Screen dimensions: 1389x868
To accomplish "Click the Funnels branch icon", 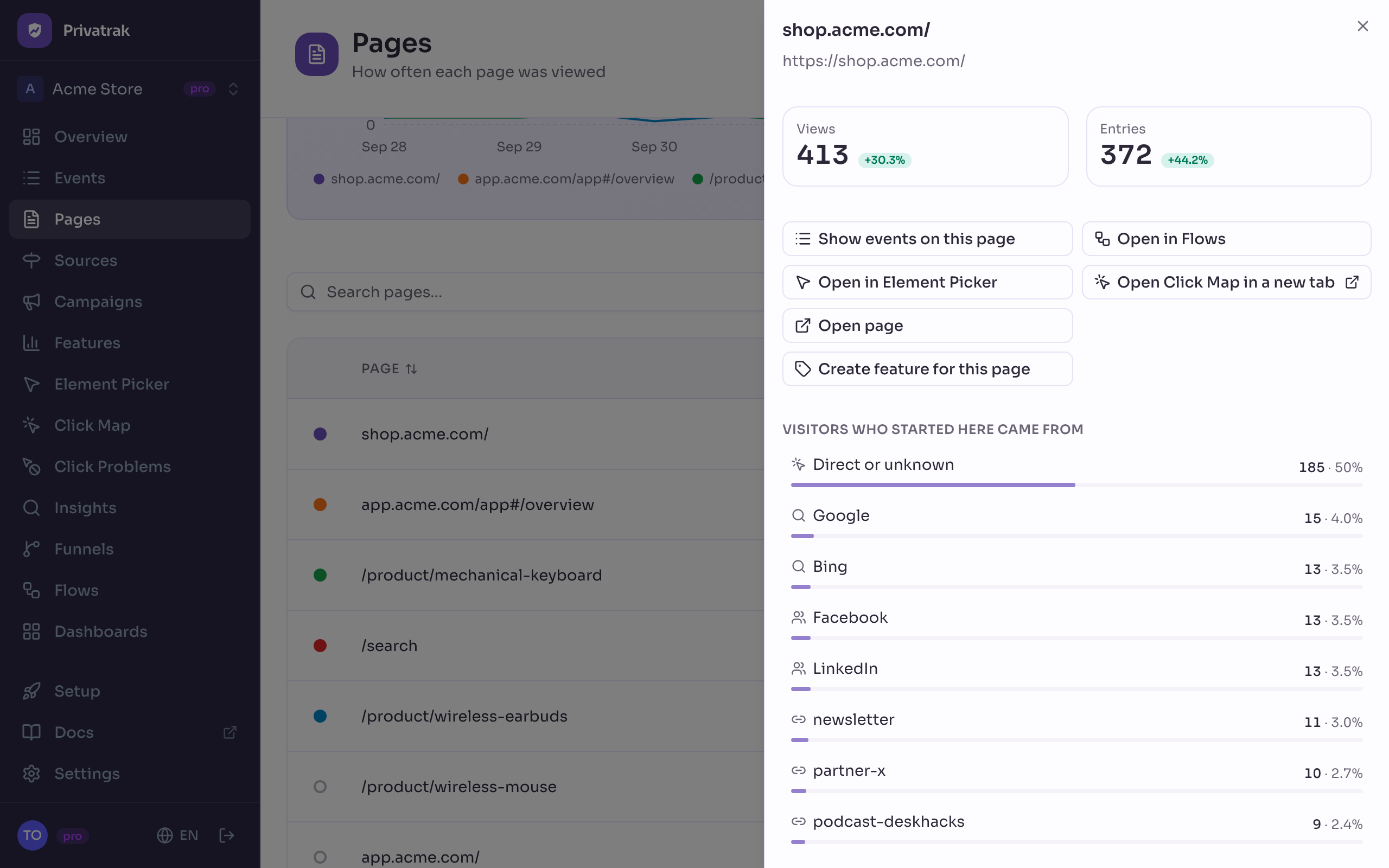I will point(31,550).
